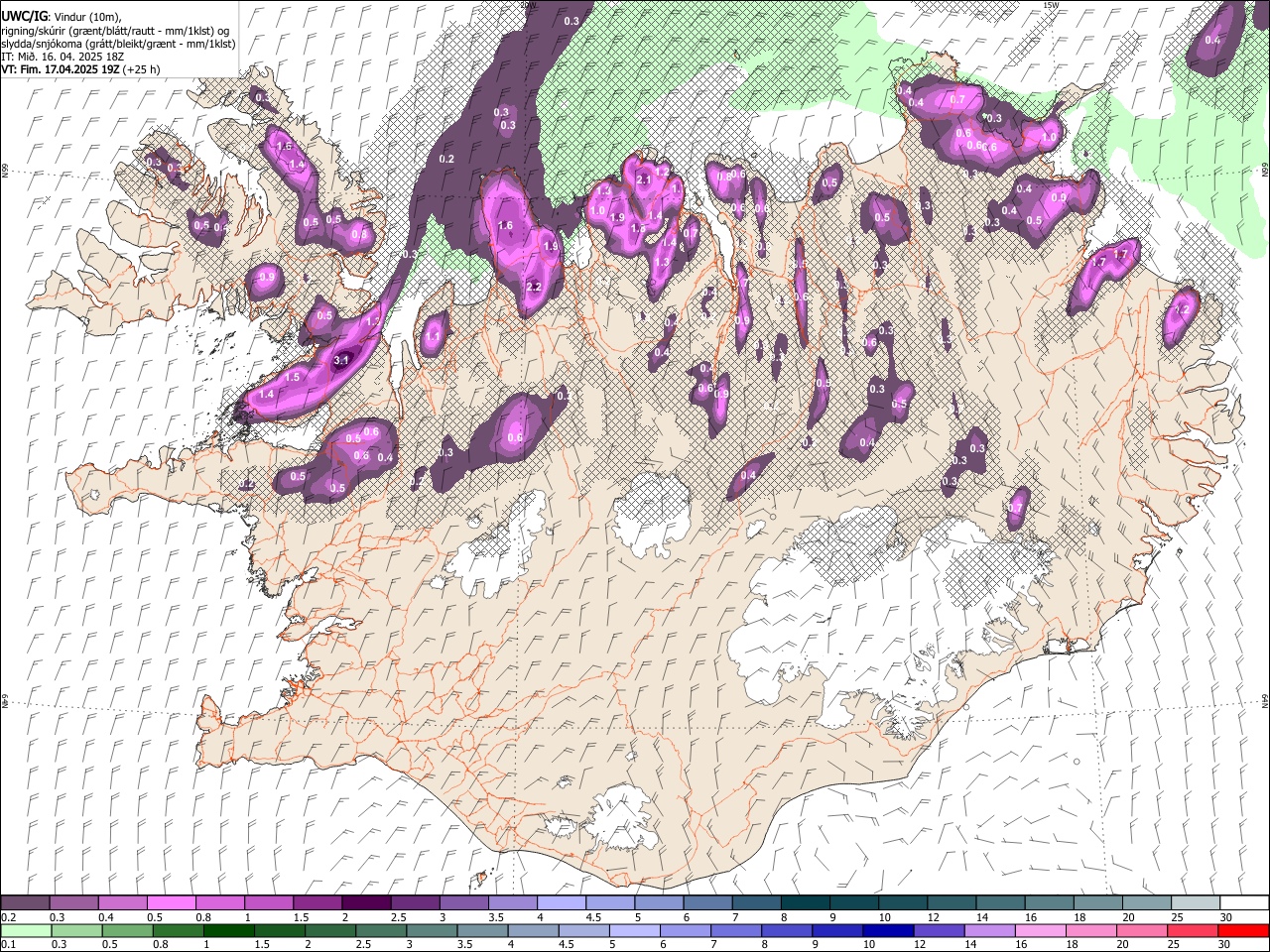
Task: Click the '2.2' precipitation value on the map
Action: (x=533, y=287)
